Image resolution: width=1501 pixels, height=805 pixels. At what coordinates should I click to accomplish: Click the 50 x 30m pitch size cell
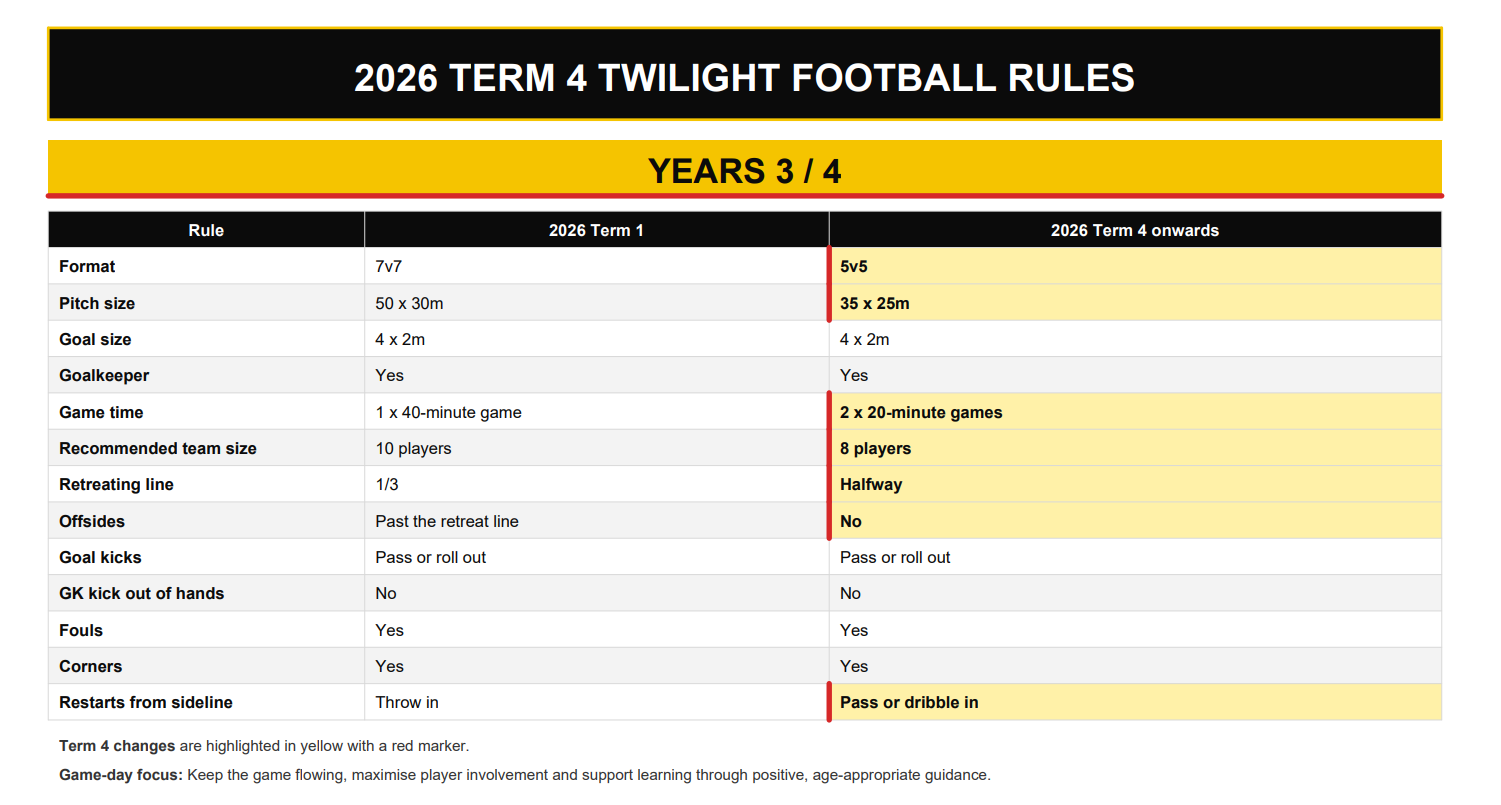pyautogui.click(x=596, y=303)
